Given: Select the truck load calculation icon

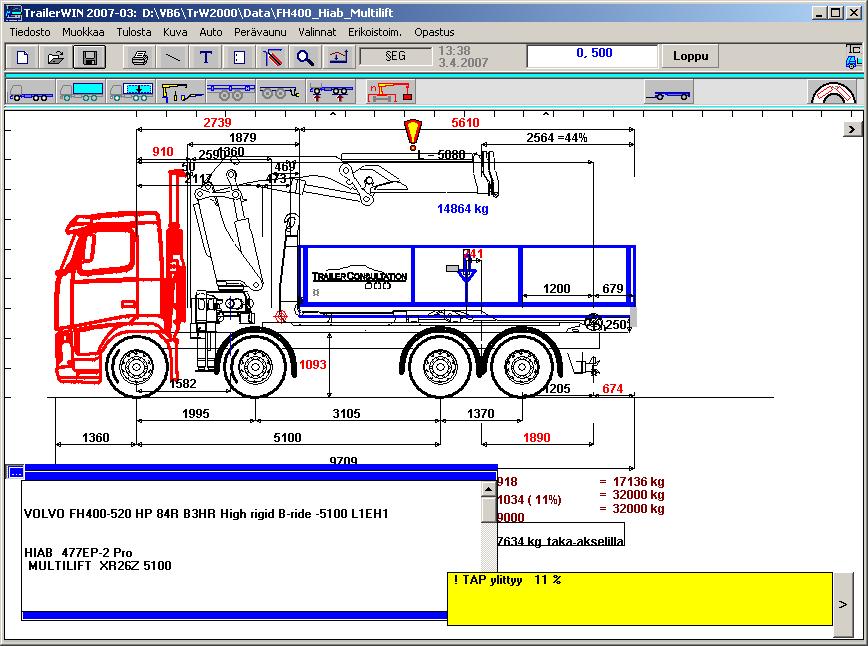Looking at the screenshot, I should point(131,92).
